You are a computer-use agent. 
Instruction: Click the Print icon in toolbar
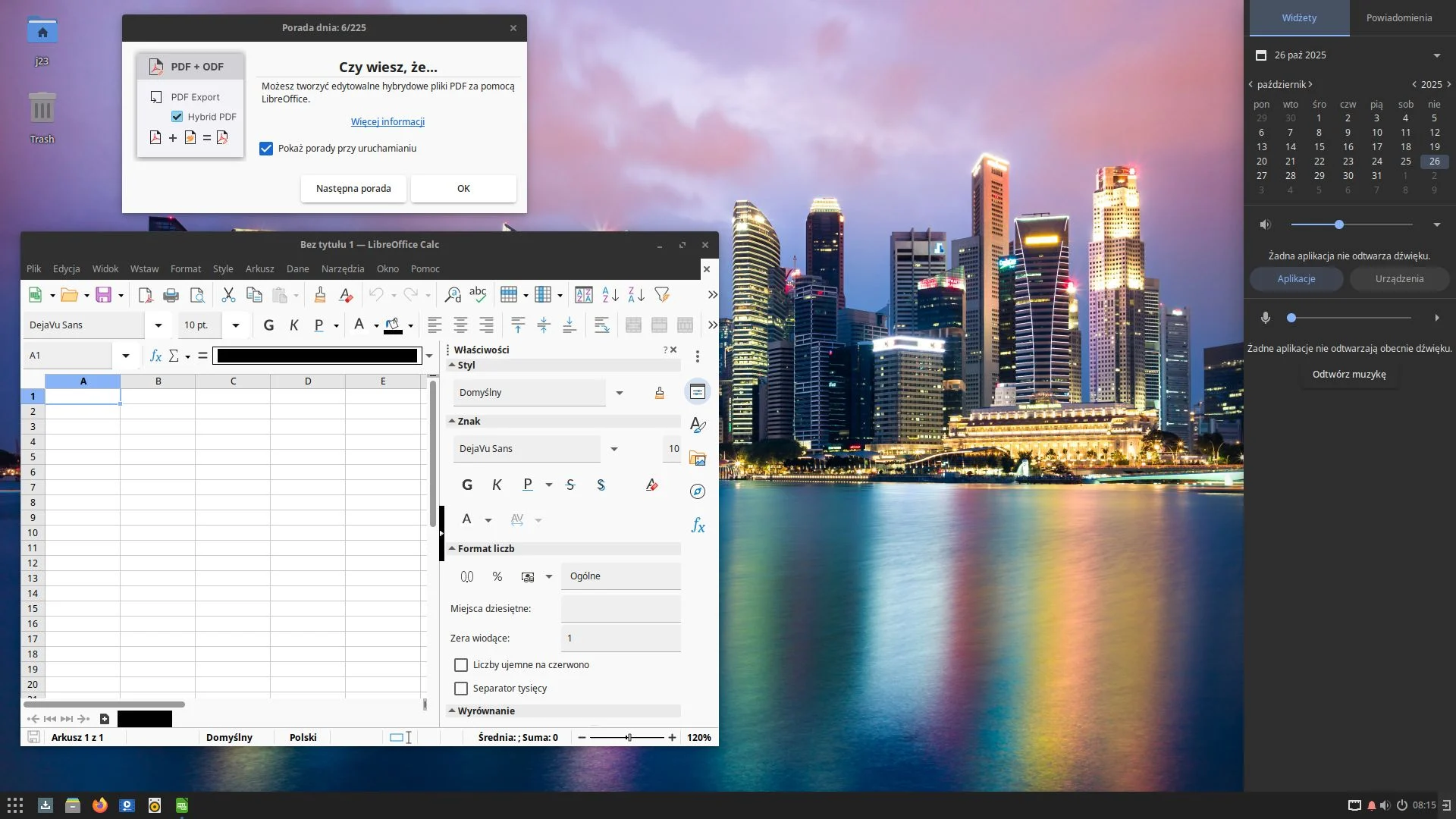tap(171, 295)
